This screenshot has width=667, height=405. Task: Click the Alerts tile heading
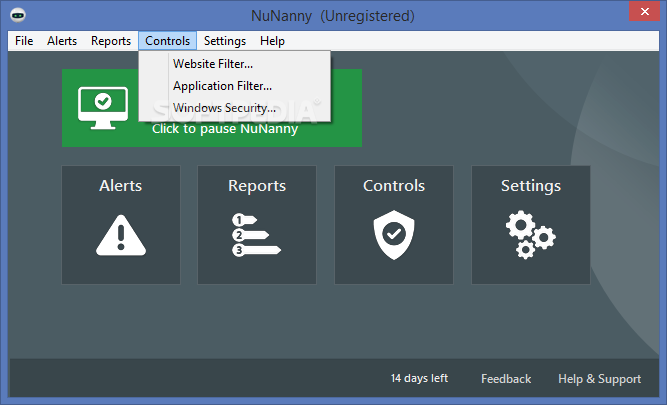(x=121, y=185)
